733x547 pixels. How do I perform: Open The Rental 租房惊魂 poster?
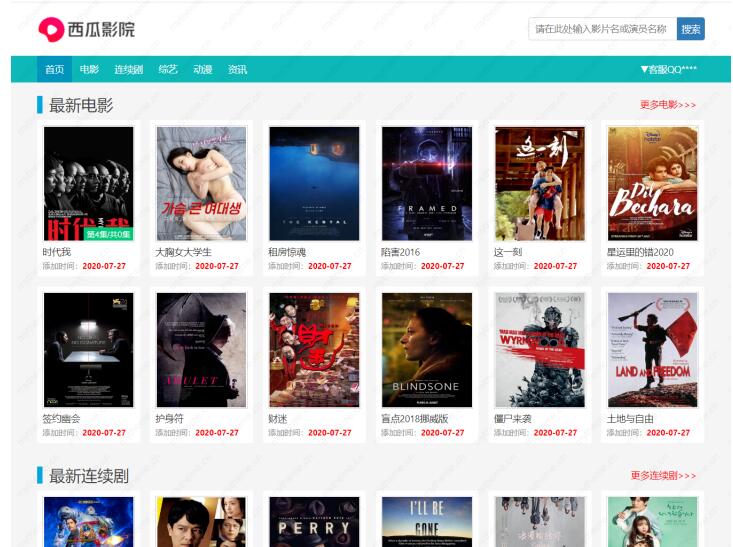point(314,183)
